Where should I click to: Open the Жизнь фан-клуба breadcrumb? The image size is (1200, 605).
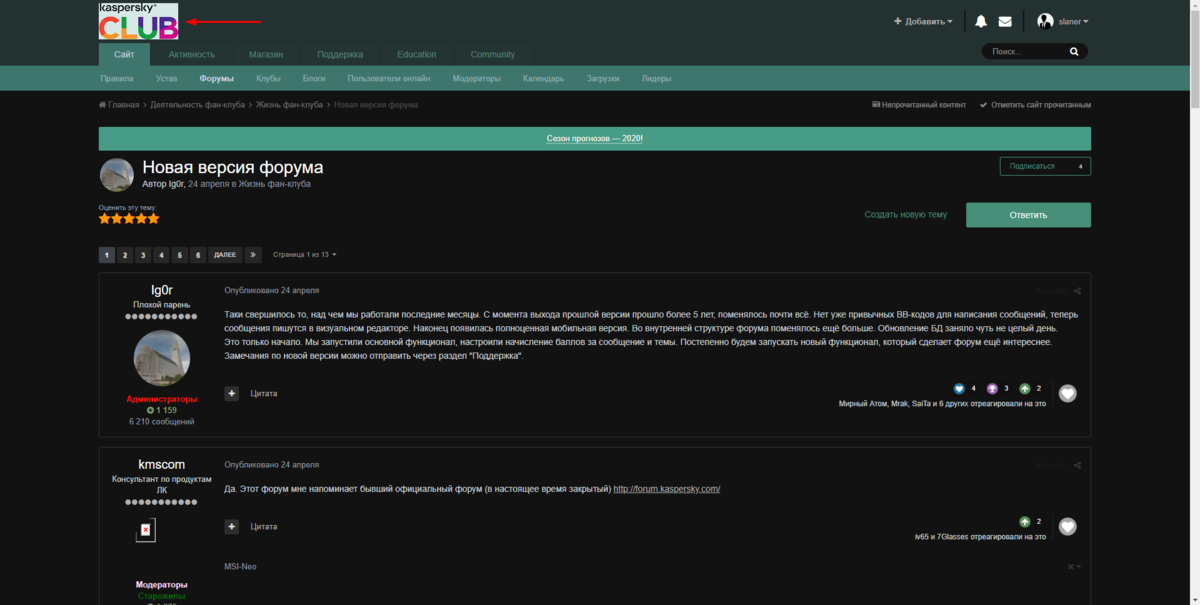289,105
